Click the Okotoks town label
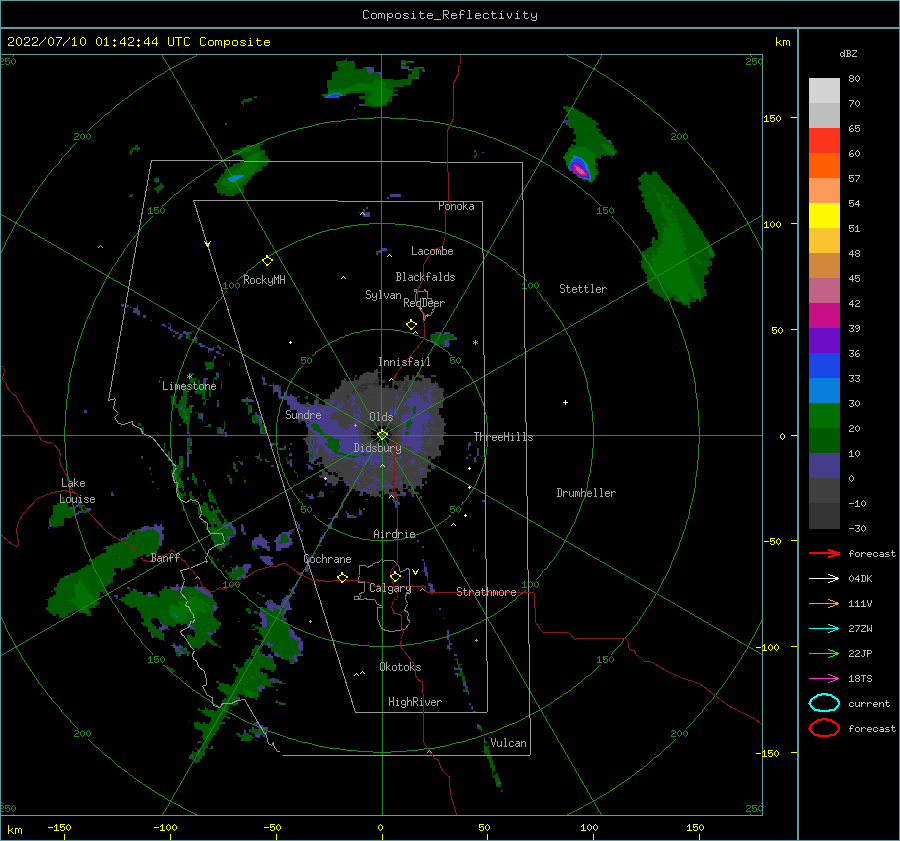 click(x=400, y=667)
